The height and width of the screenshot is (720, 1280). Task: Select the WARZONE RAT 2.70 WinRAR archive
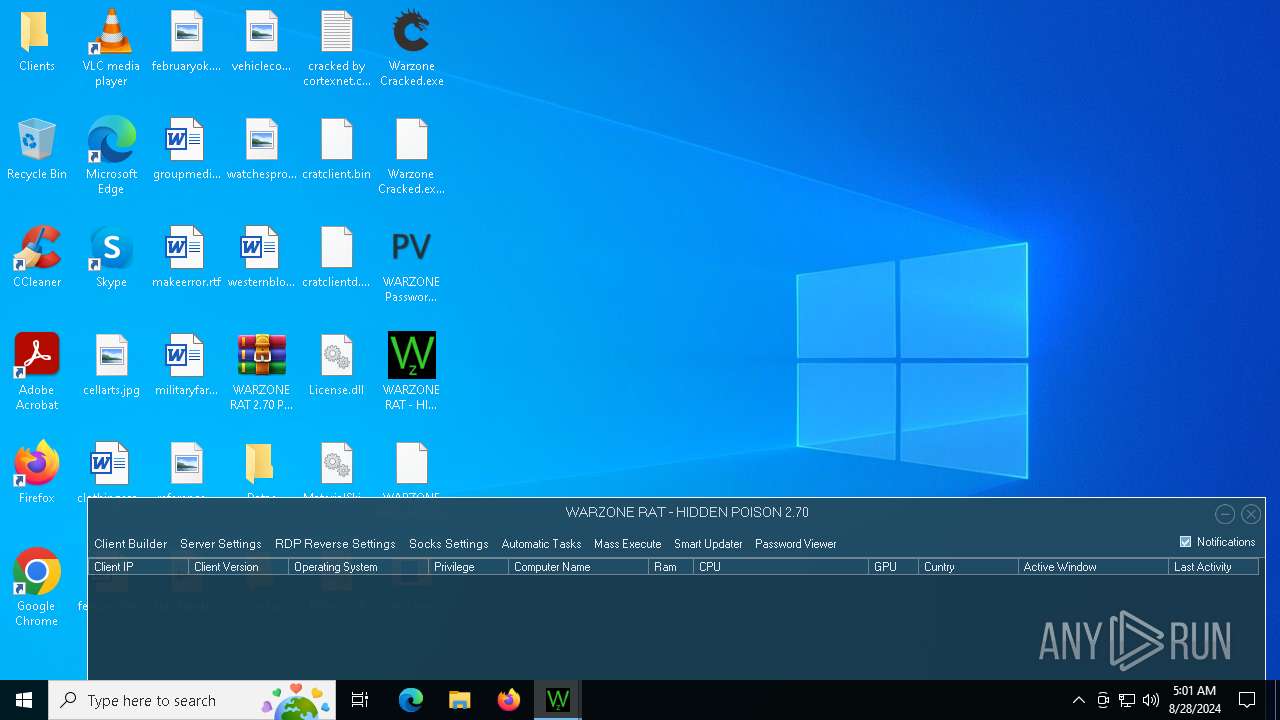point(261,372)
